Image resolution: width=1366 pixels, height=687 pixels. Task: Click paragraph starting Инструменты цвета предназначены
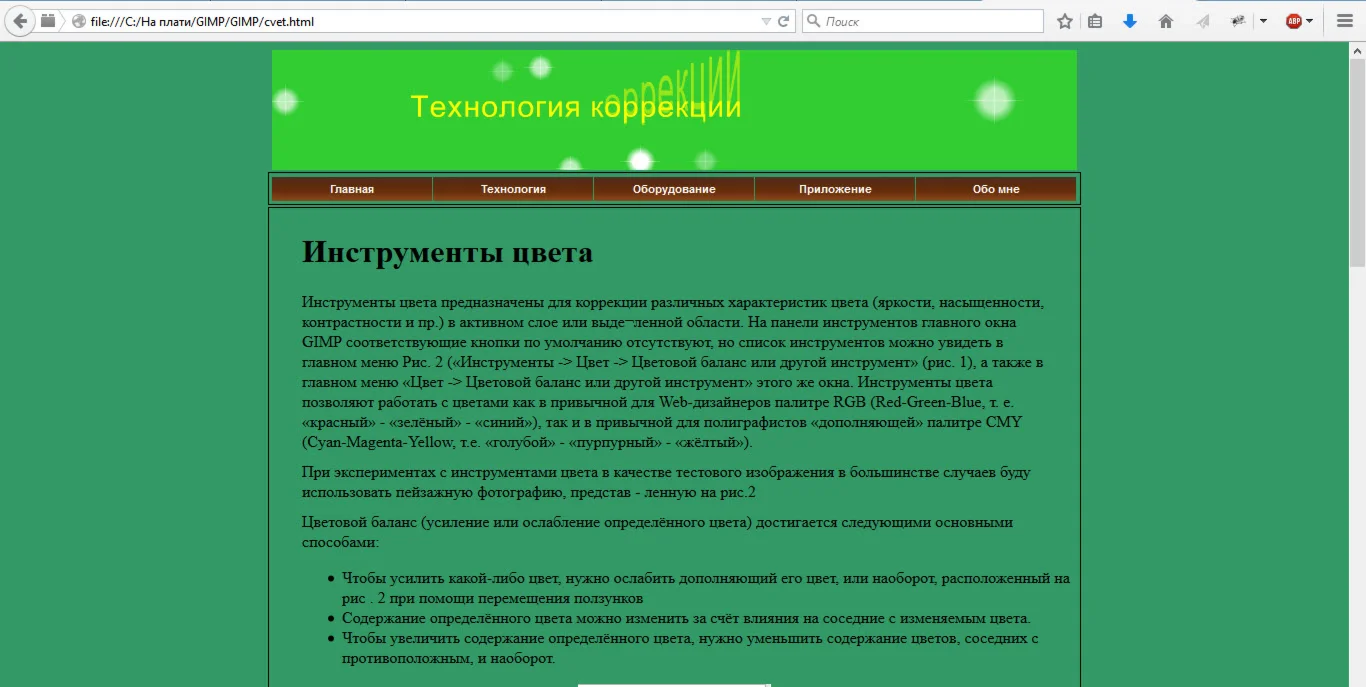[x=674, y=372]
